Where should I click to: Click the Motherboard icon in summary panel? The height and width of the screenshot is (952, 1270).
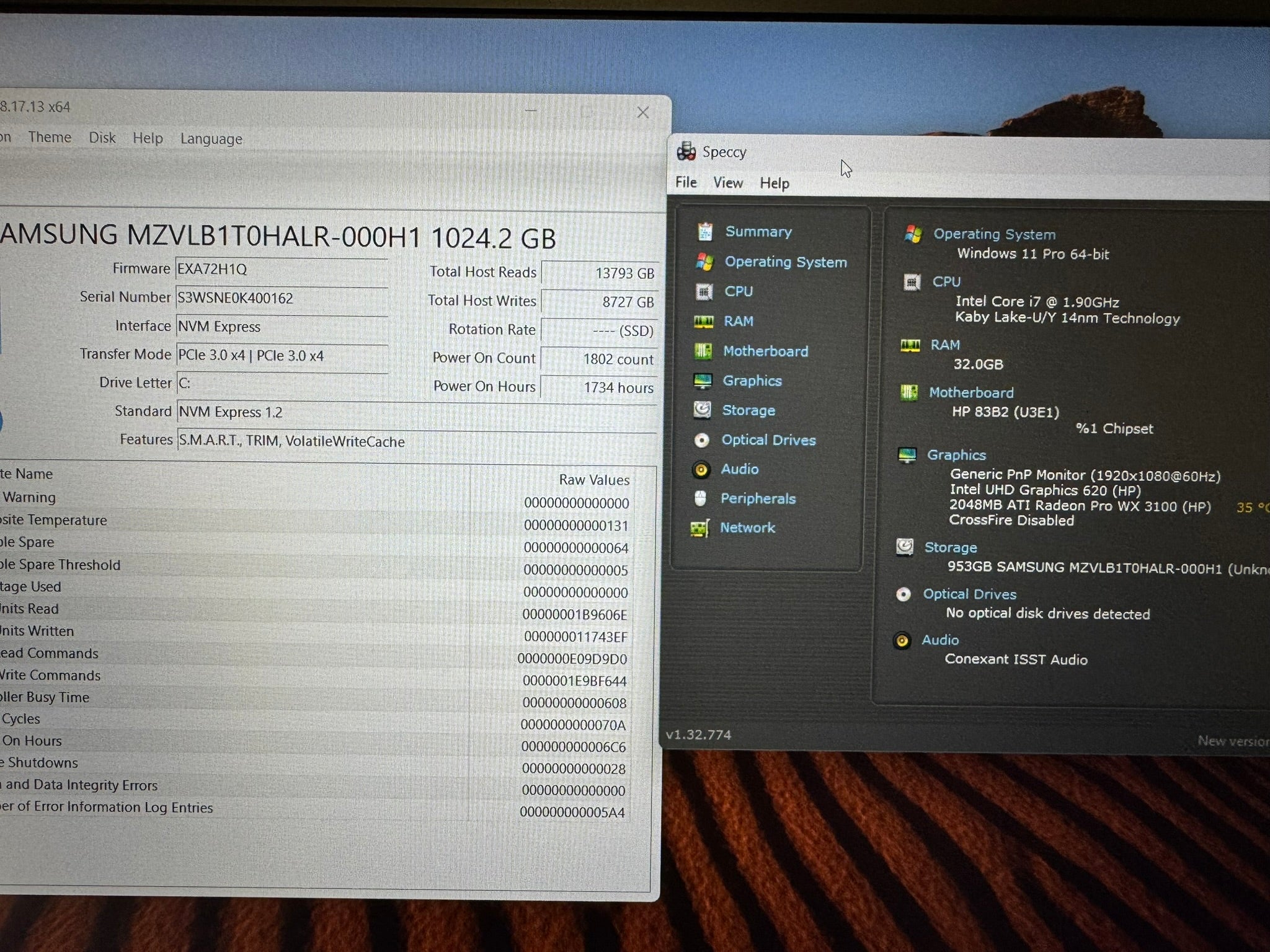(909, 392)
